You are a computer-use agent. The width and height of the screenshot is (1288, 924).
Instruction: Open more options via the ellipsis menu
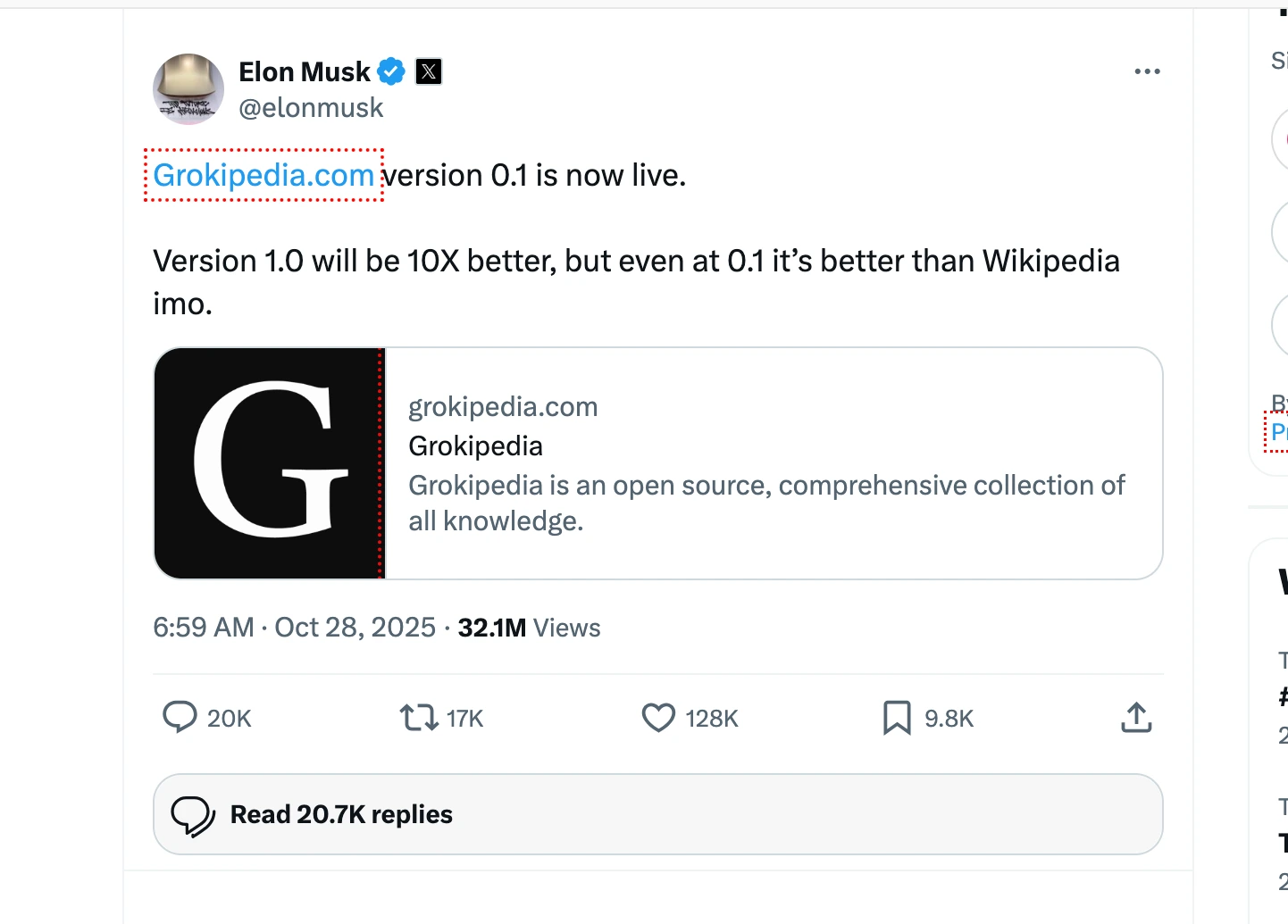point(1147,71)
